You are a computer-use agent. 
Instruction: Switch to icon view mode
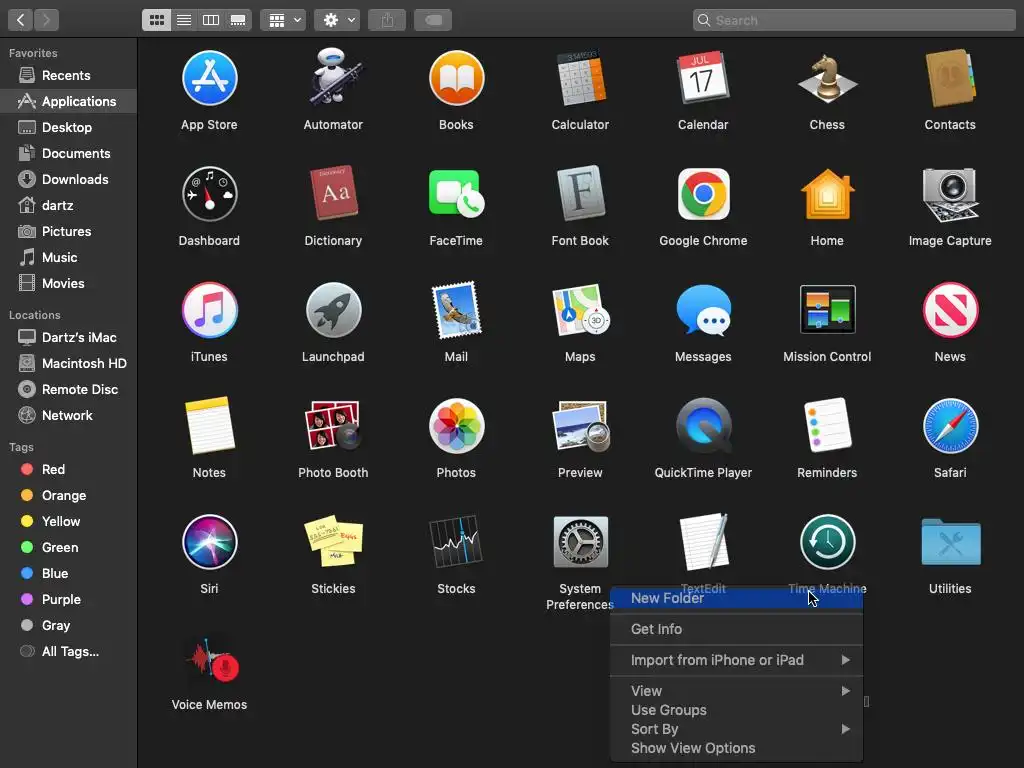(157, 20)
